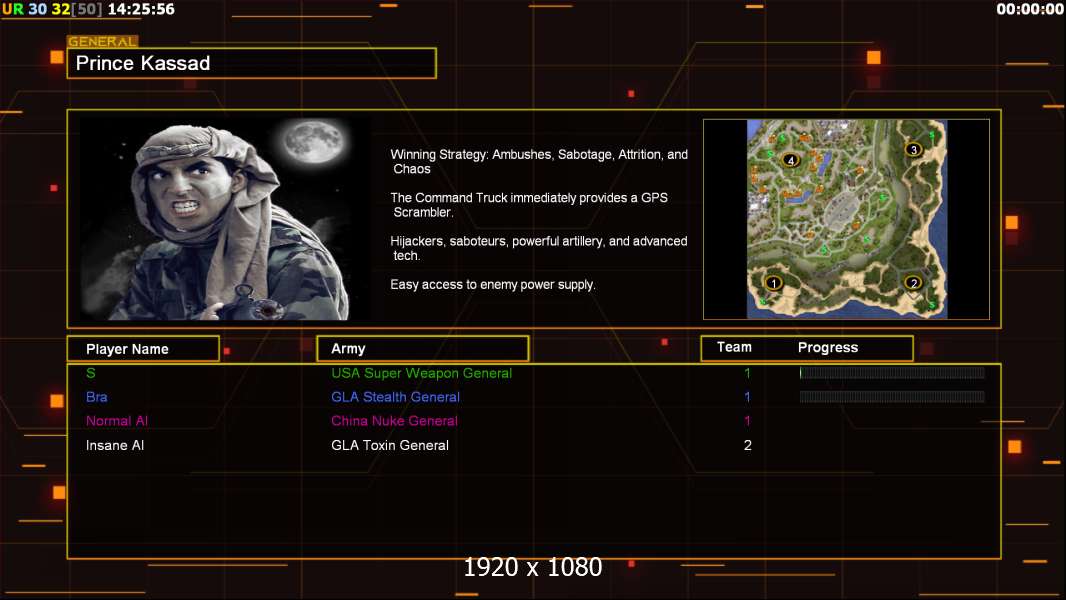Click the 14:25:56 clock overlay
This screenshot has height=600, width=1066.
(141, 10)
